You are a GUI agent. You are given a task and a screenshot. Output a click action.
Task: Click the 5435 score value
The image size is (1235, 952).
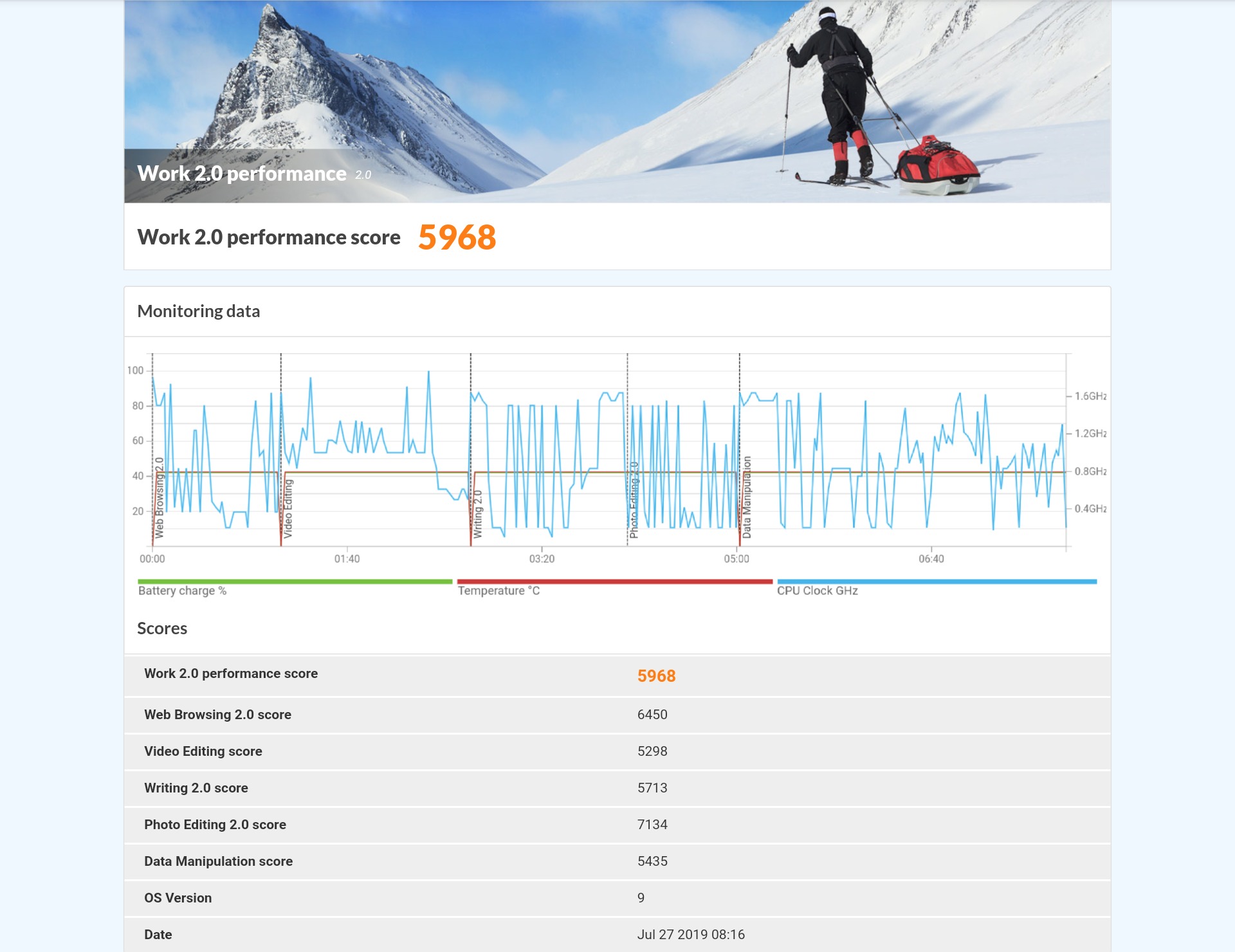pyautogui.click(x=652, y=861)
